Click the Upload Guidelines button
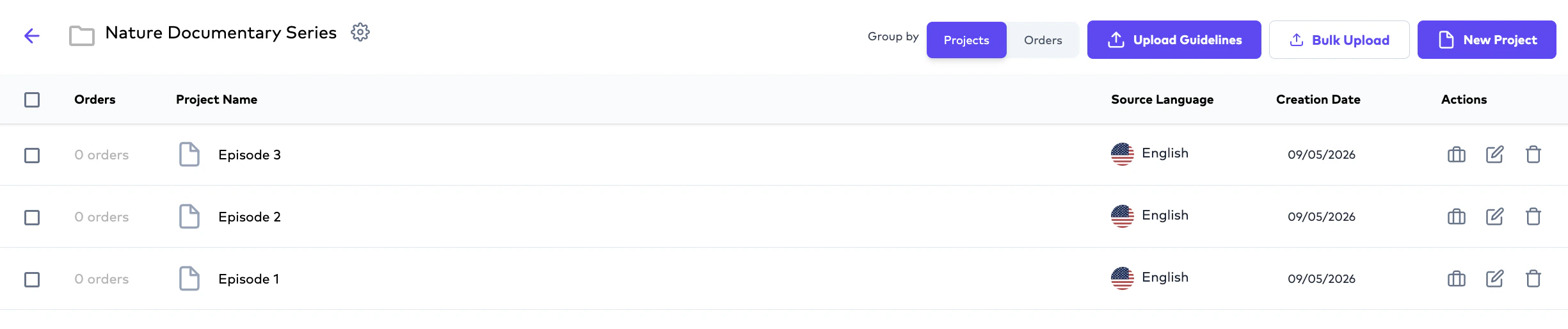Viewport: 1568px width, 329px height. [x=1174, y=40]
